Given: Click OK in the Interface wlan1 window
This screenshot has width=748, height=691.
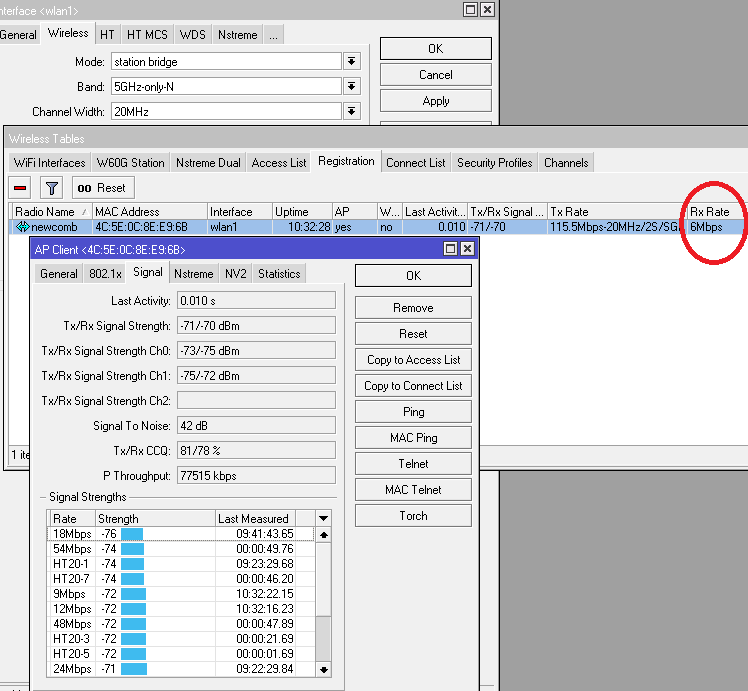Looking at the screenshot, I should click(x=436, y=49).
